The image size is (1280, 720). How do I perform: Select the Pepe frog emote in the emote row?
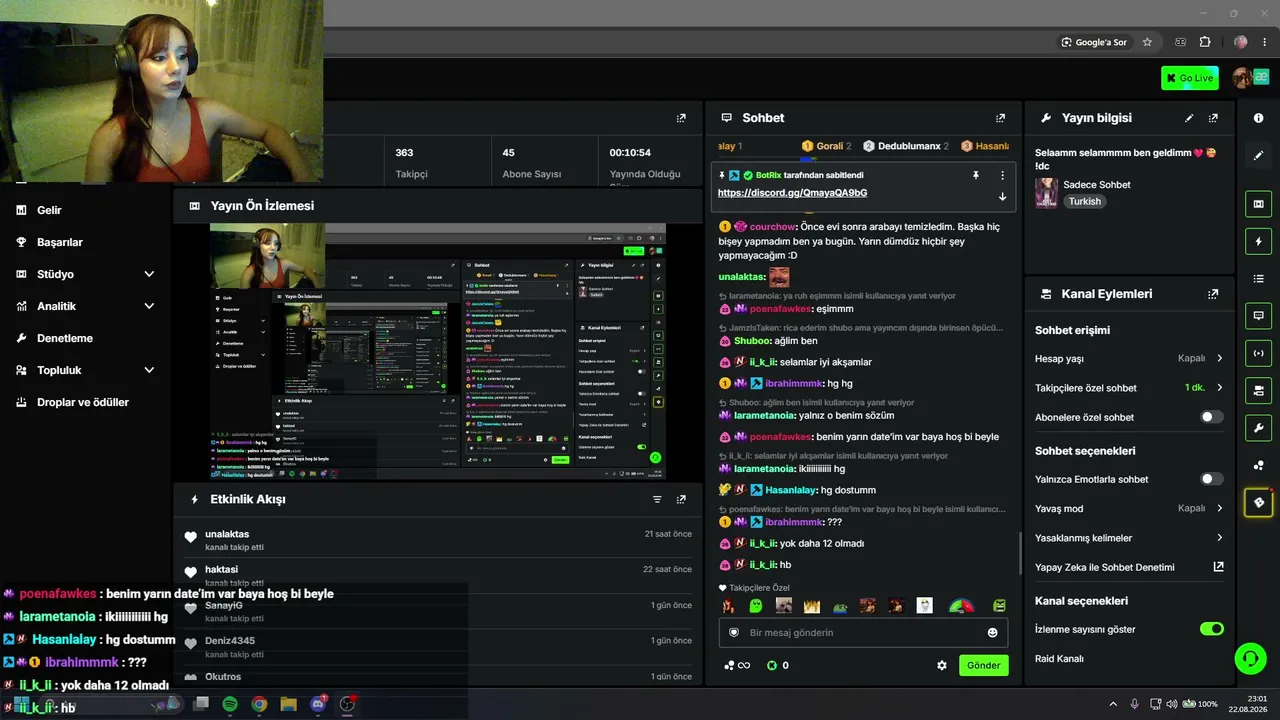[x=841, y=606]
